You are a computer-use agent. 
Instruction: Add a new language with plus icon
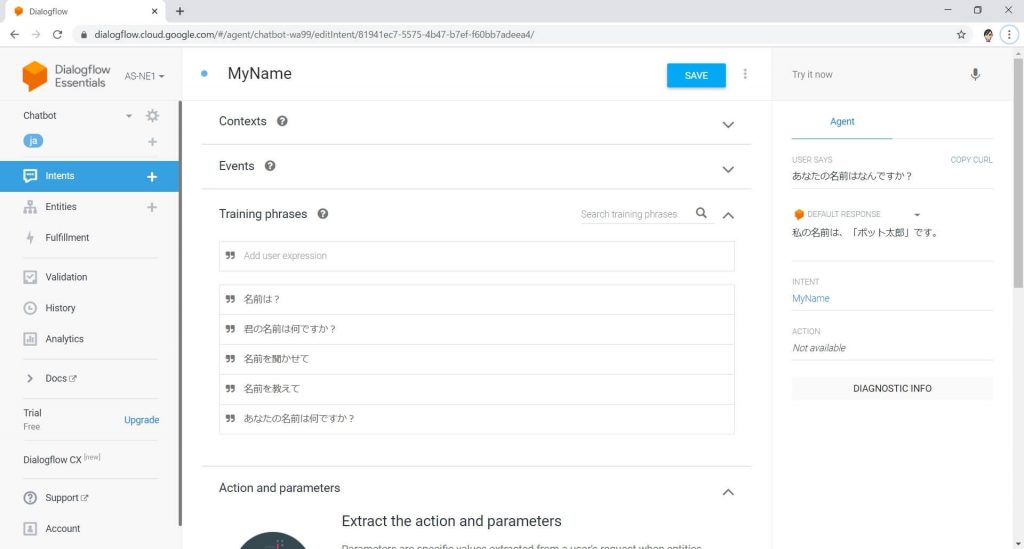click(x=152, y=142)
